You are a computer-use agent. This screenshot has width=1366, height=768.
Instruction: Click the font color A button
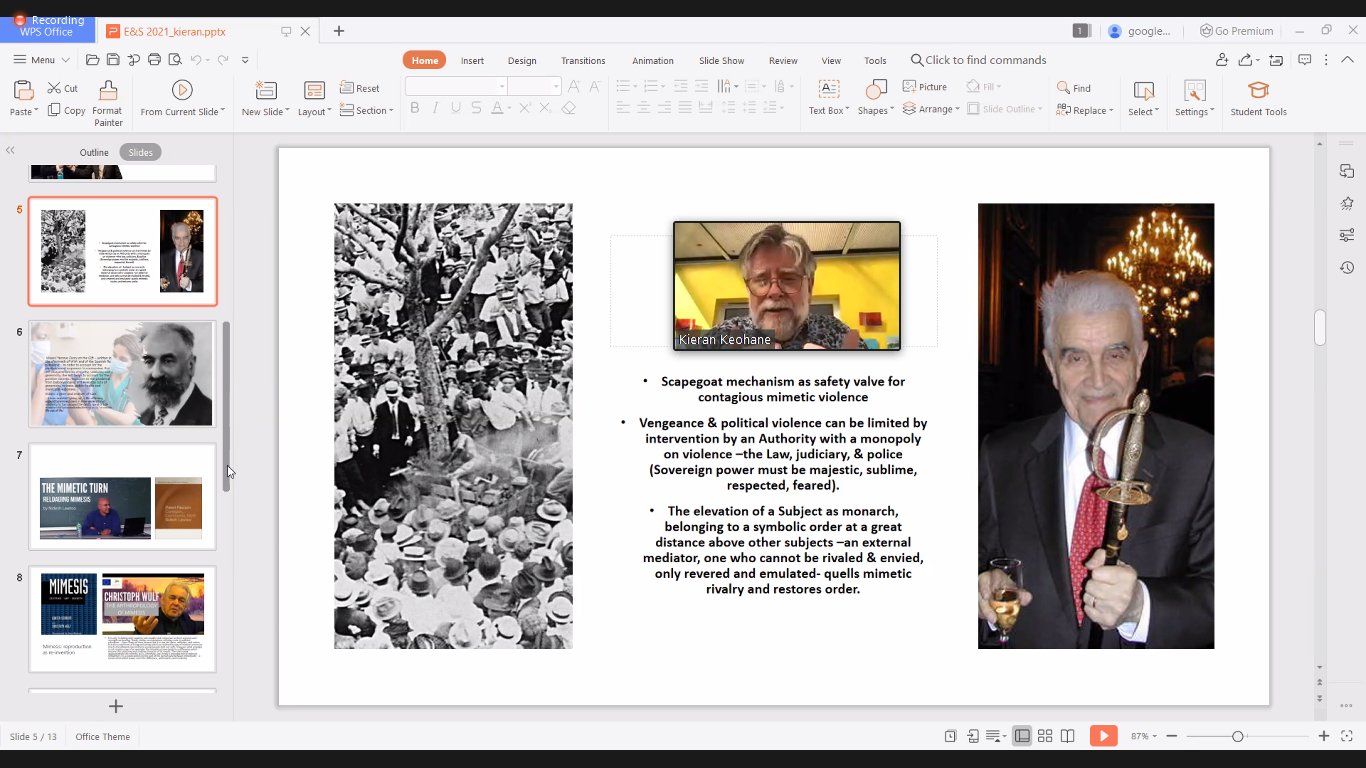click(x=497, y=108)
